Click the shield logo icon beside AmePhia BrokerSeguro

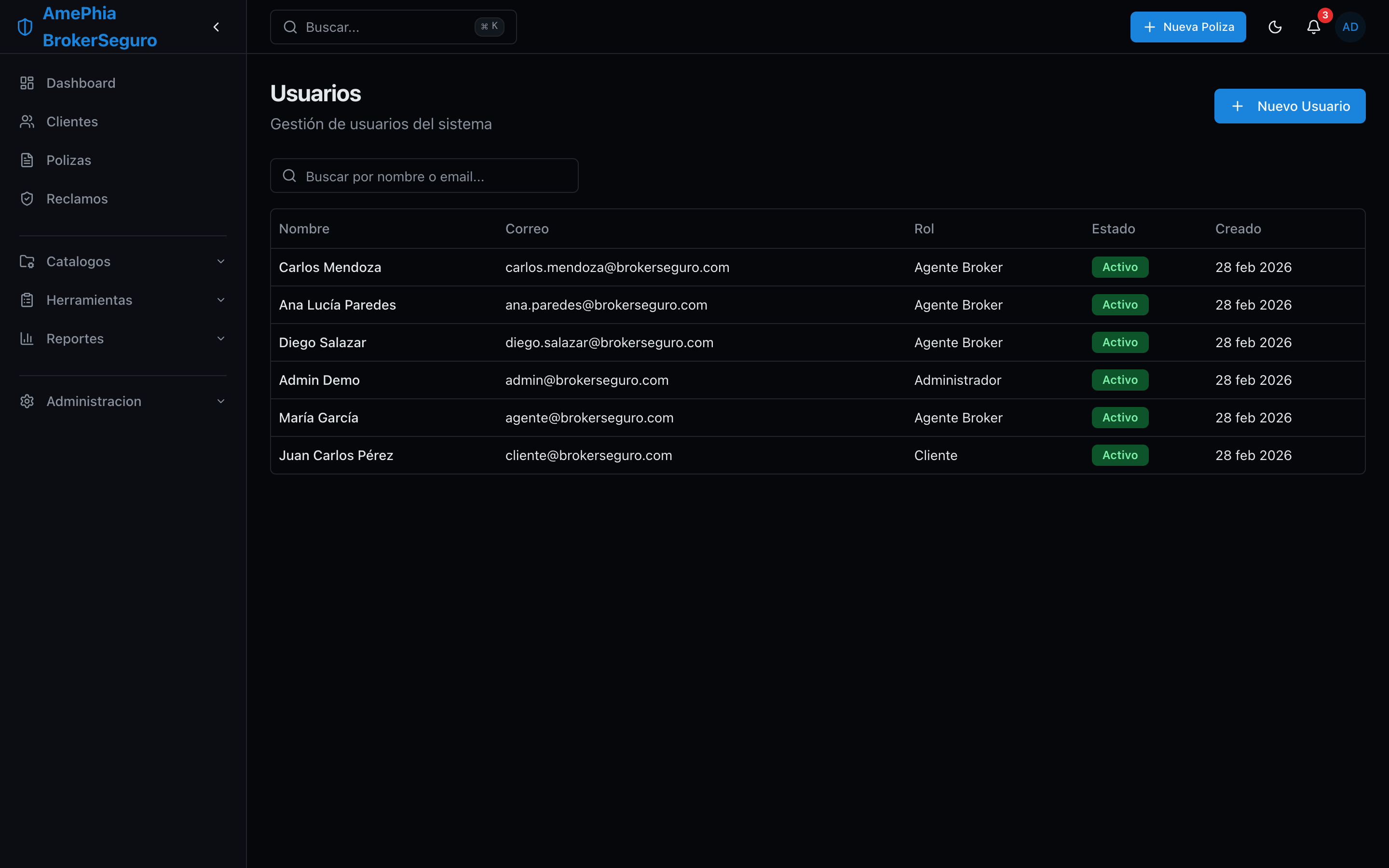pos(25,27)
